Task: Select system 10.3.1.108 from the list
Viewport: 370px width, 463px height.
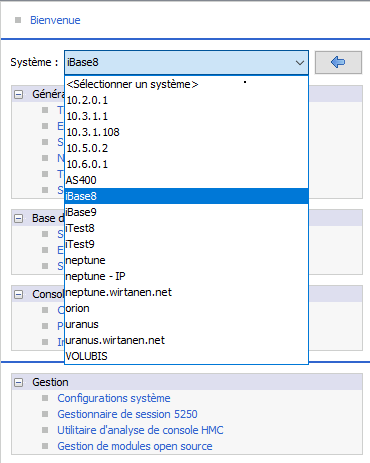Action: click(x=186, y=132)
